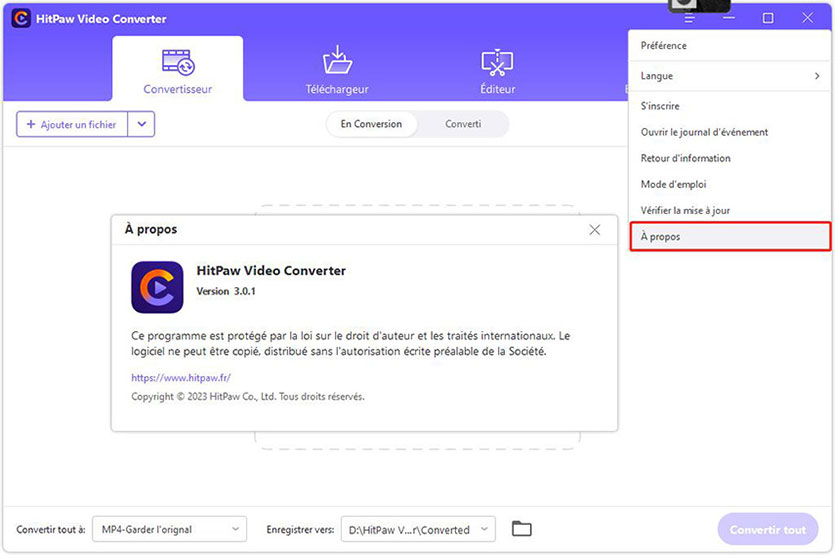Select the En Conversion toggle
The height and width of the screenshot is (555, 835).
[x=371, y=124]
